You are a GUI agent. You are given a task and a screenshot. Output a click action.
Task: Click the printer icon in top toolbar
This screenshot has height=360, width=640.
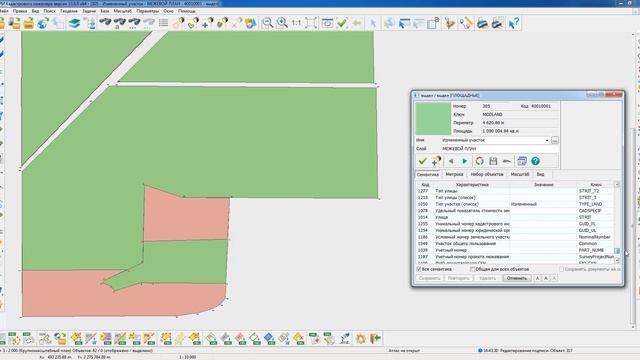482,23
